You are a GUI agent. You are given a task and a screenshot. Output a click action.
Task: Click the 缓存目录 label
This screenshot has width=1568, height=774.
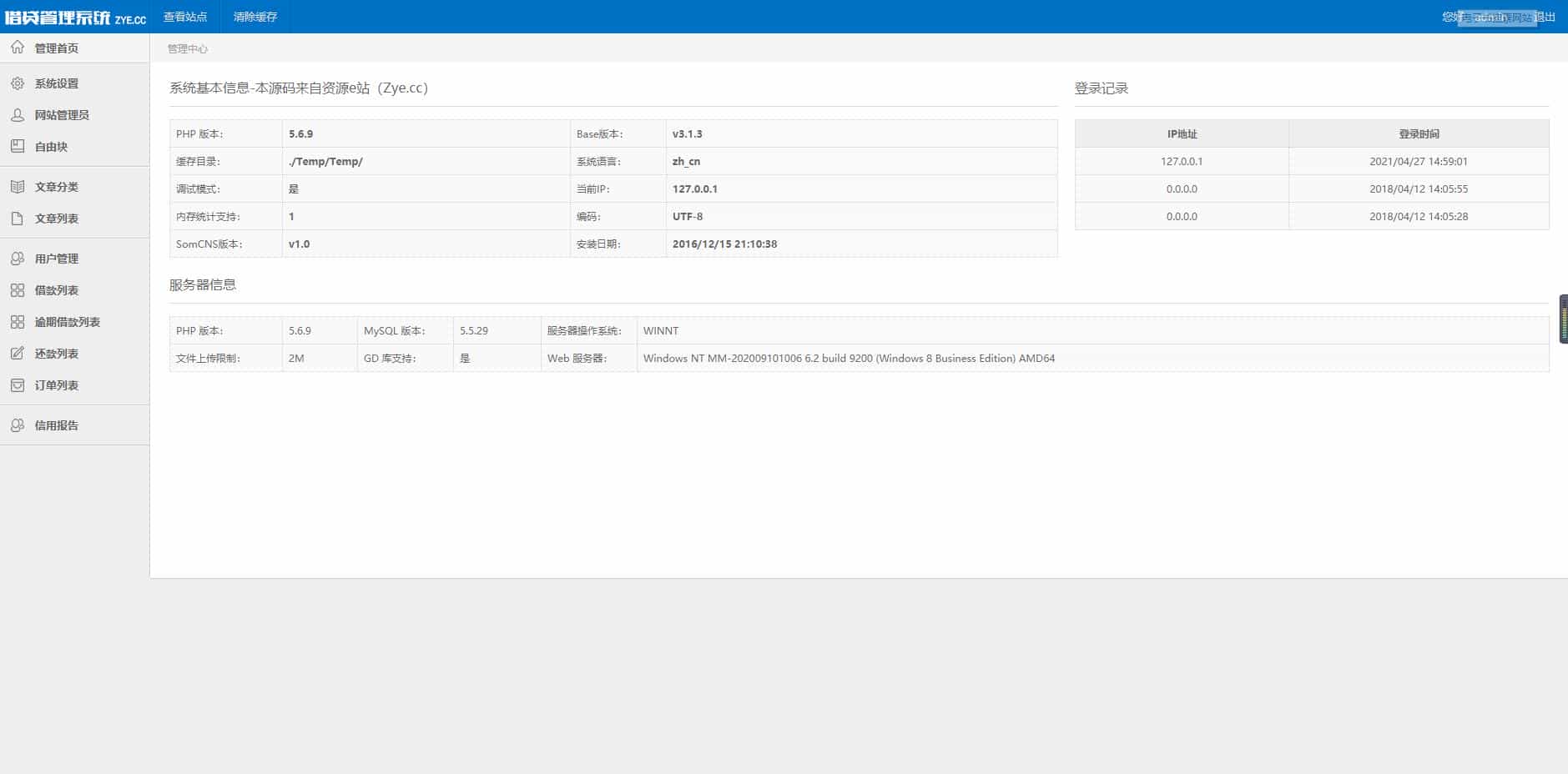point(199,161)
